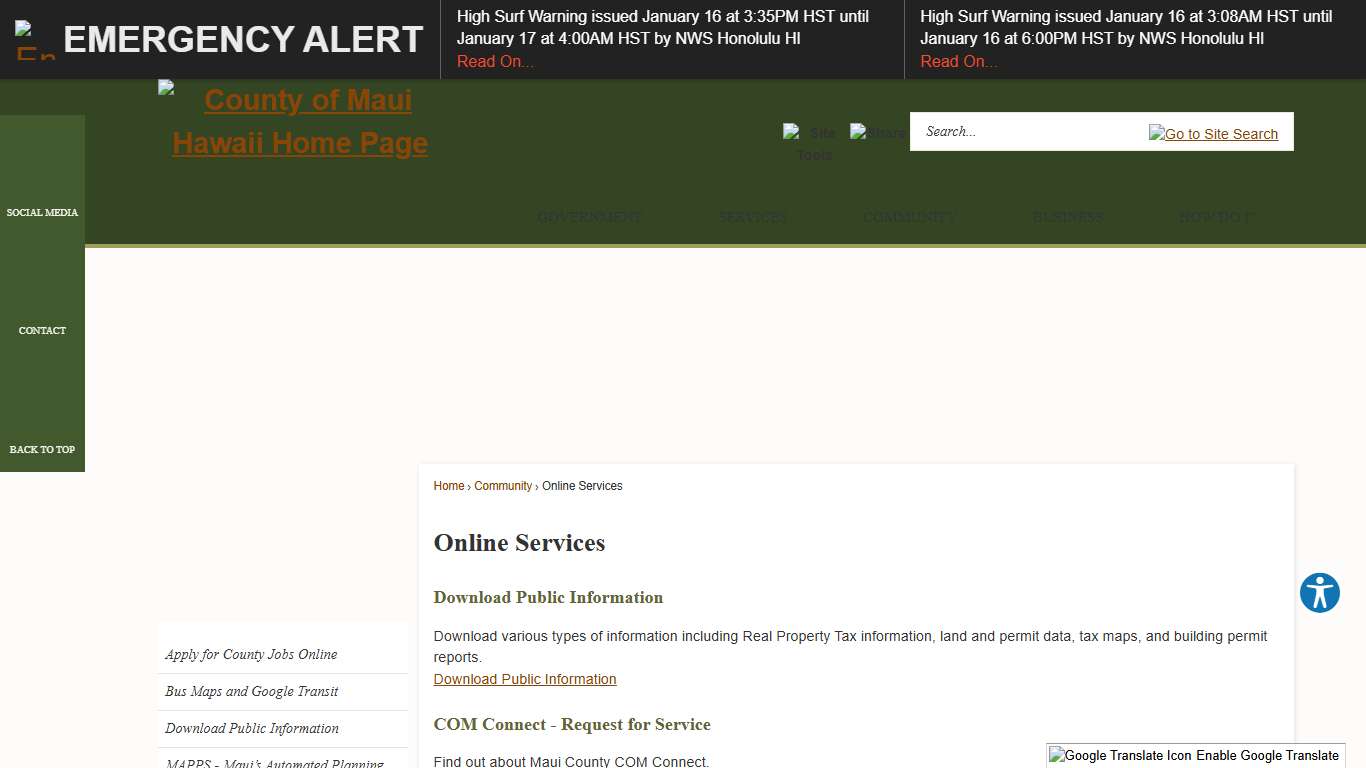Click the County of Maui home page logo
The width and height of the screenshot is (1366, 768).
[298, 121]
